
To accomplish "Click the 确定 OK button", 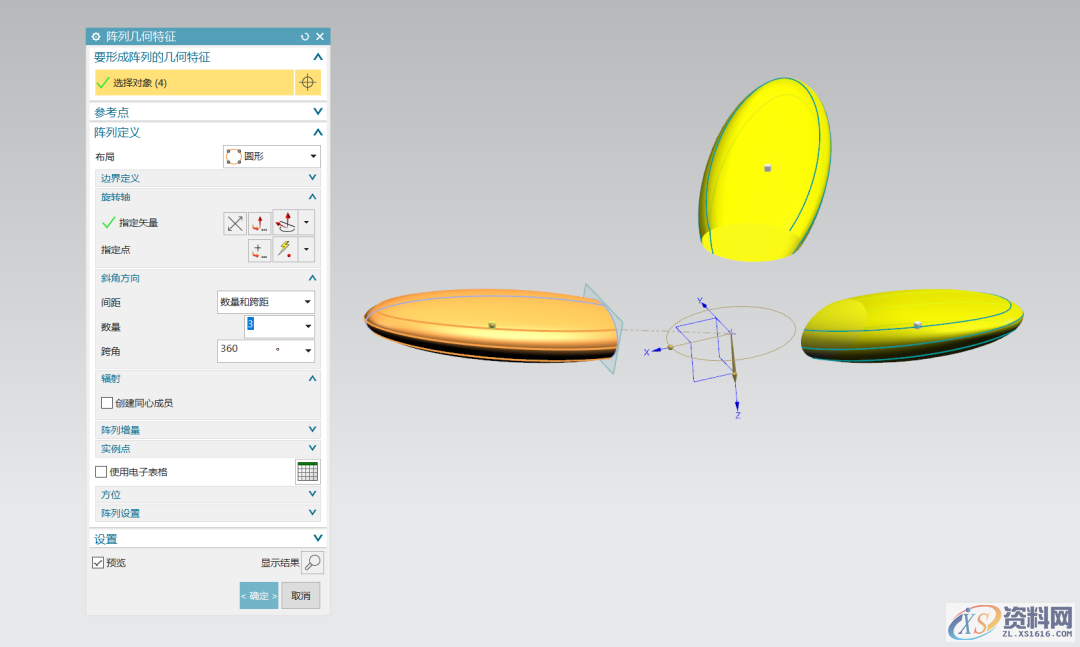I will coord(258,596).
